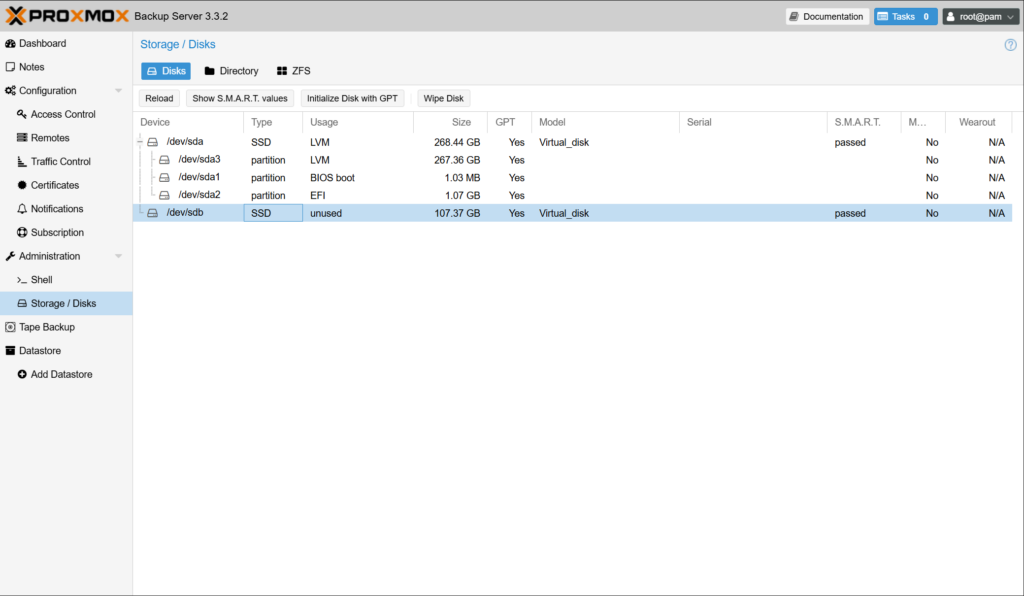The width and height of the screenshot is (1024, 596).
Task: Open the Dashboard from the sidebar
Action: pos(42,44)
